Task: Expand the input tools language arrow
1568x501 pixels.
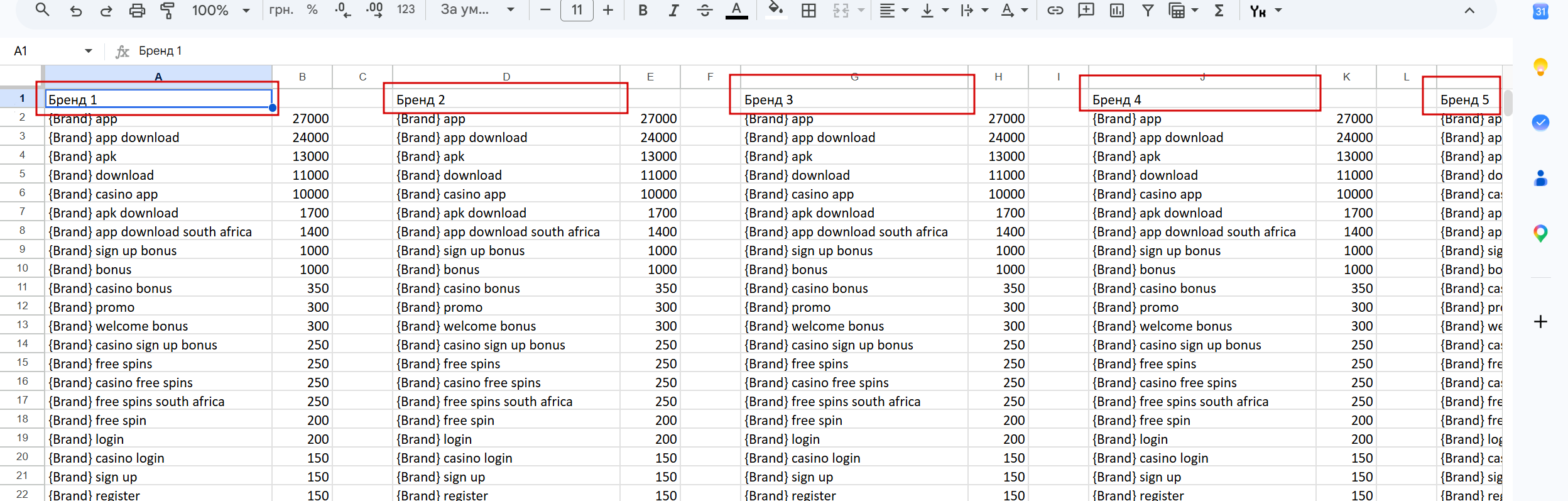Action: point(1278,10)
